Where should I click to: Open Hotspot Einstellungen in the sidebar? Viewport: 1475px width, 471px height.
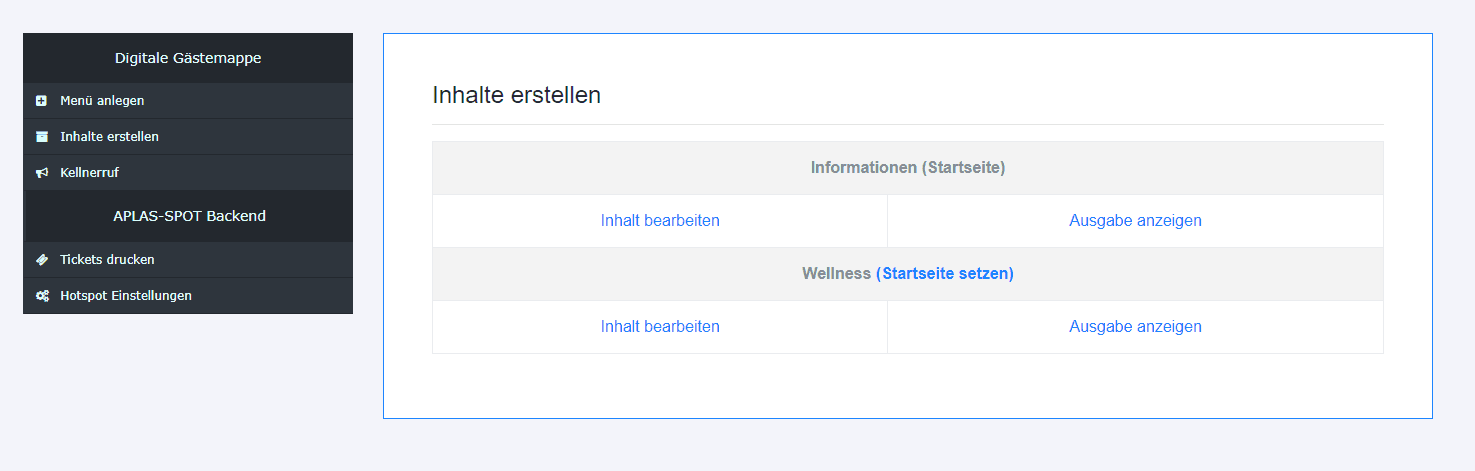coord(188,296)
